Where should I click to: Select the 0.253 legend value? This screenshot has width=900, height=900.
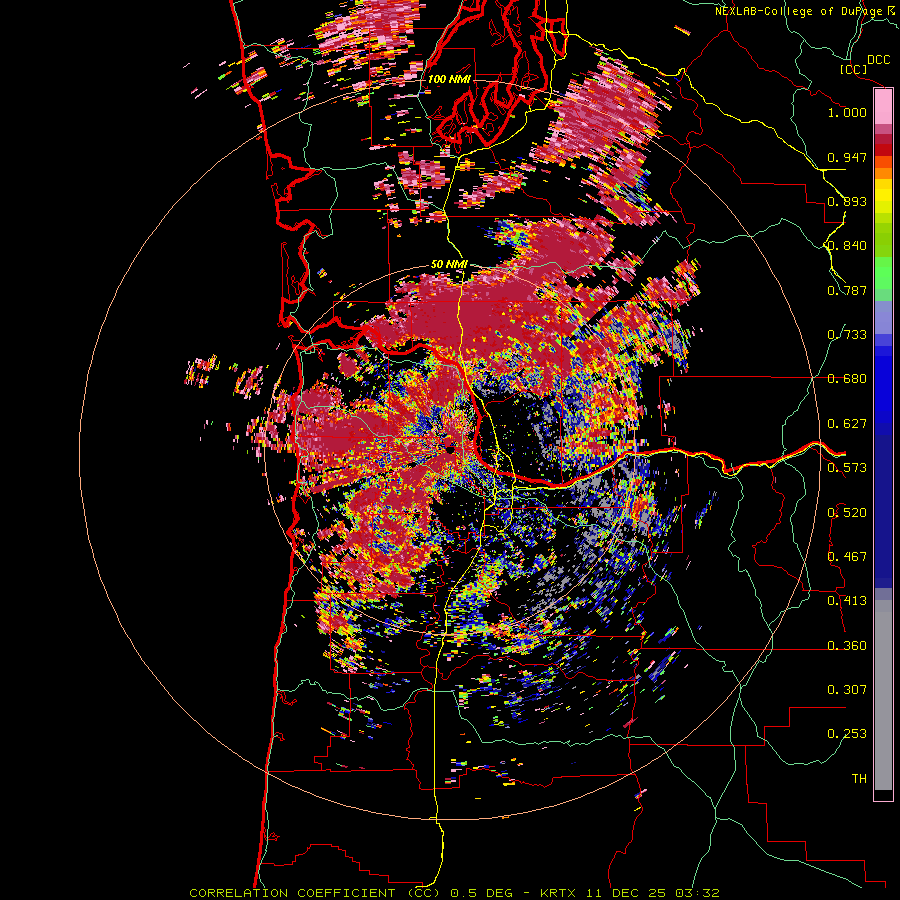point(847,734)
